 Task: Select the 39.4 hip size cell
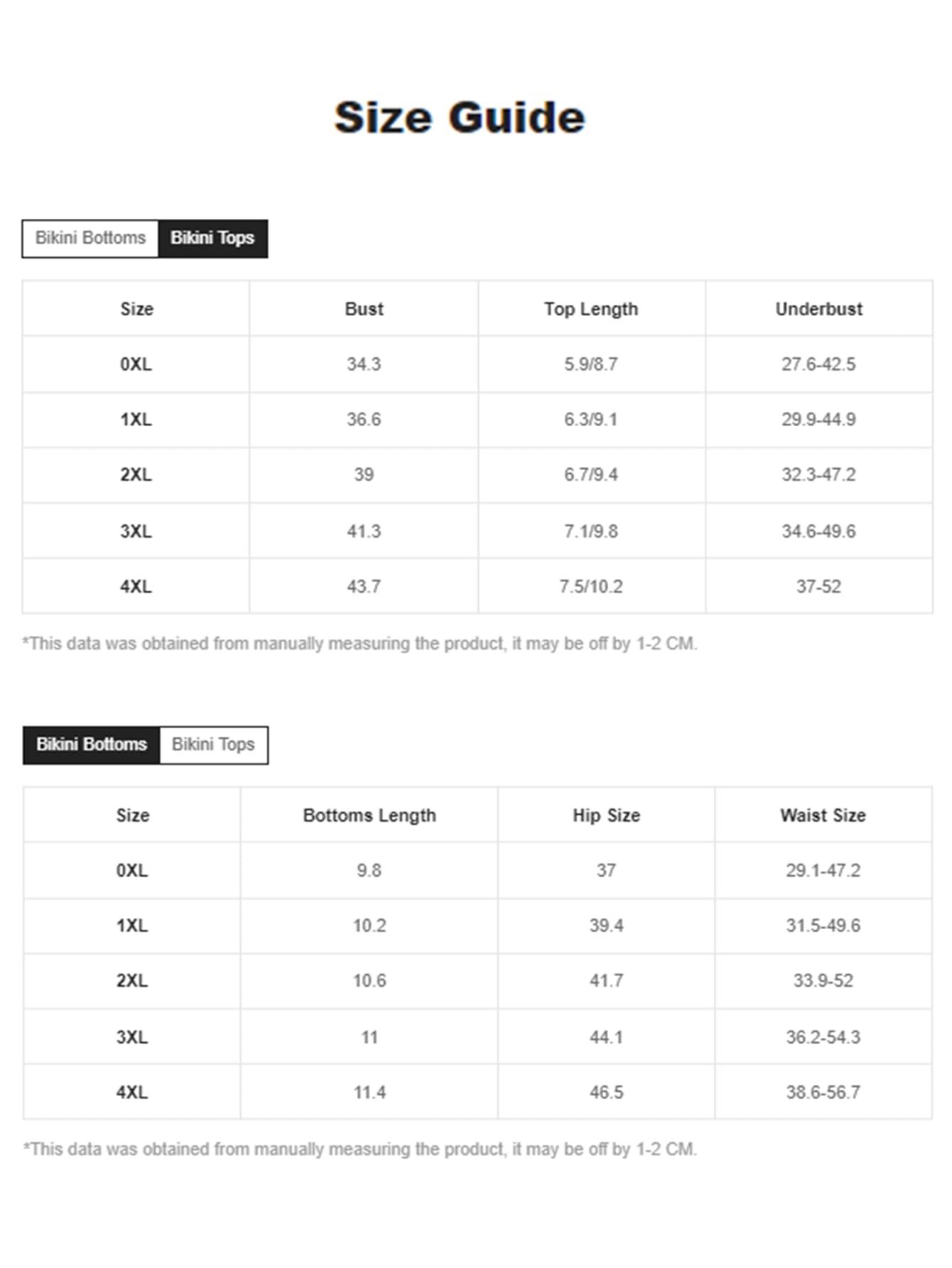tap(606, 926)
